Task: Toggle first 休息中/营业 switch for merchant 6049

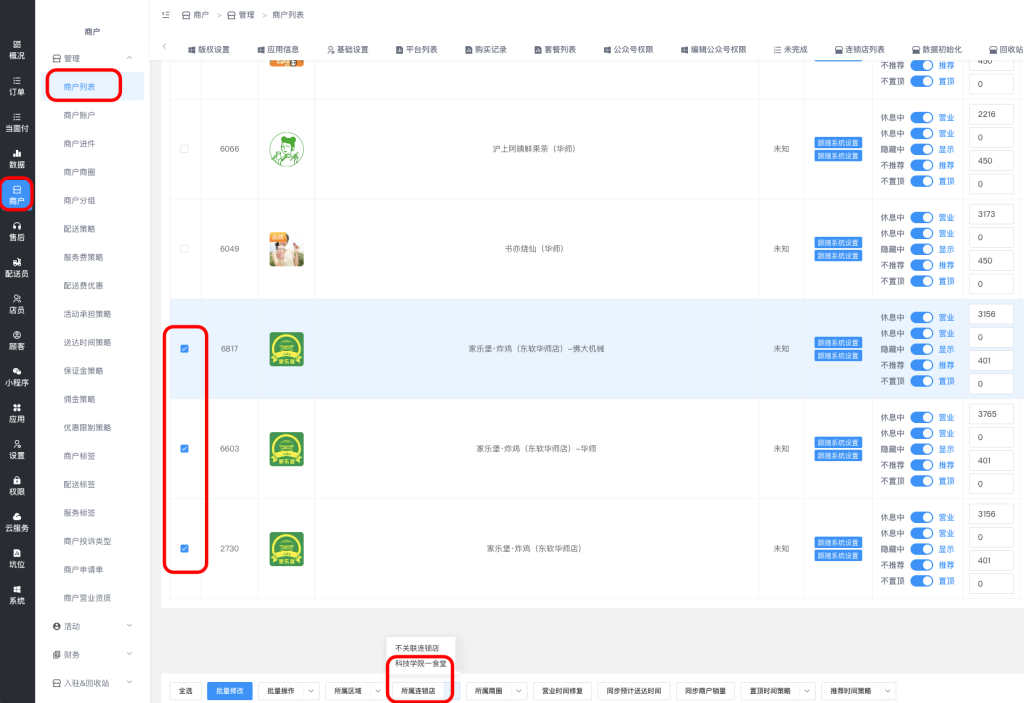Action: (921, 217)
